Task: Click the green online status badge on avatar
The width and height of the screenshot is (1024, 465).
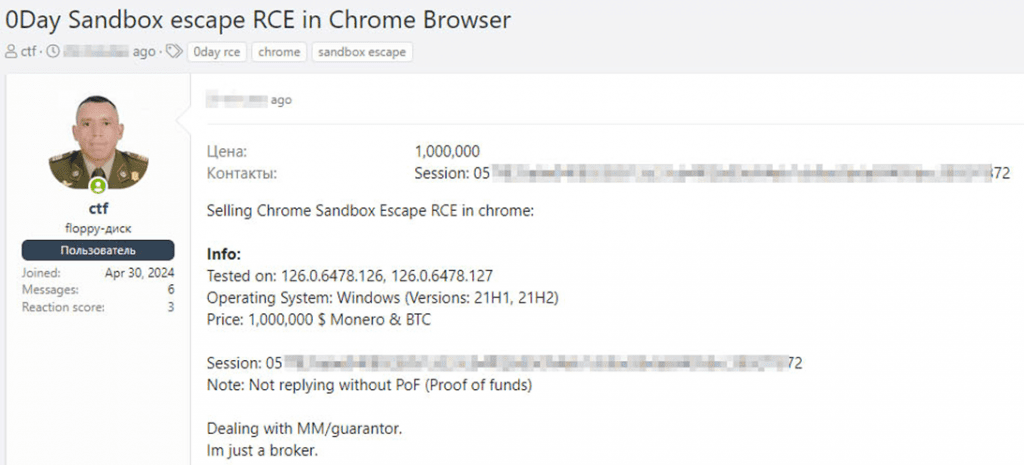Action: (98, 186)
